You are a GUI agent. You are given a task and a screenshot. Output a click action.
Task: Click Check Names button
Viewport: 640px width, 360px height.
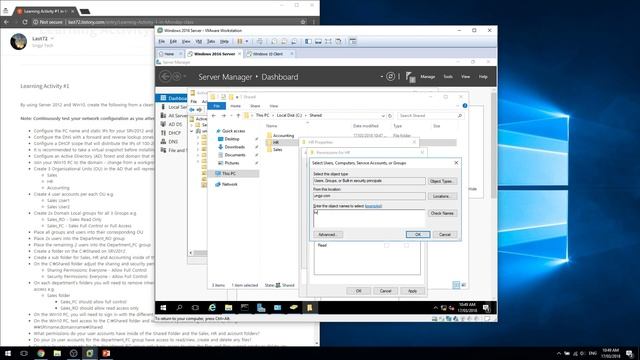(x=442, y=213)
